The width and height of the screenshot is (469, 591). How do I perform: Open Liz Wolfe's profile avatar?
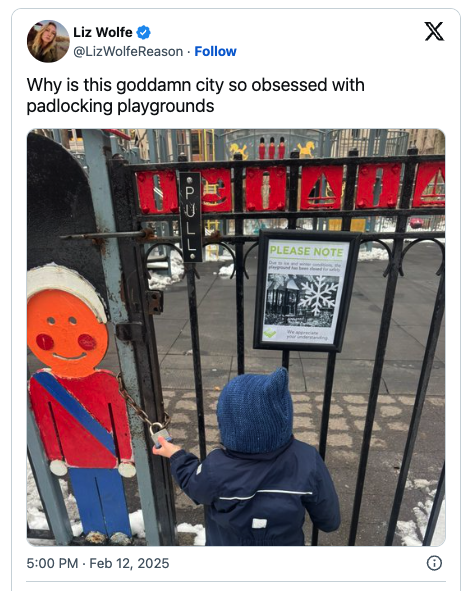click(48, 41)
